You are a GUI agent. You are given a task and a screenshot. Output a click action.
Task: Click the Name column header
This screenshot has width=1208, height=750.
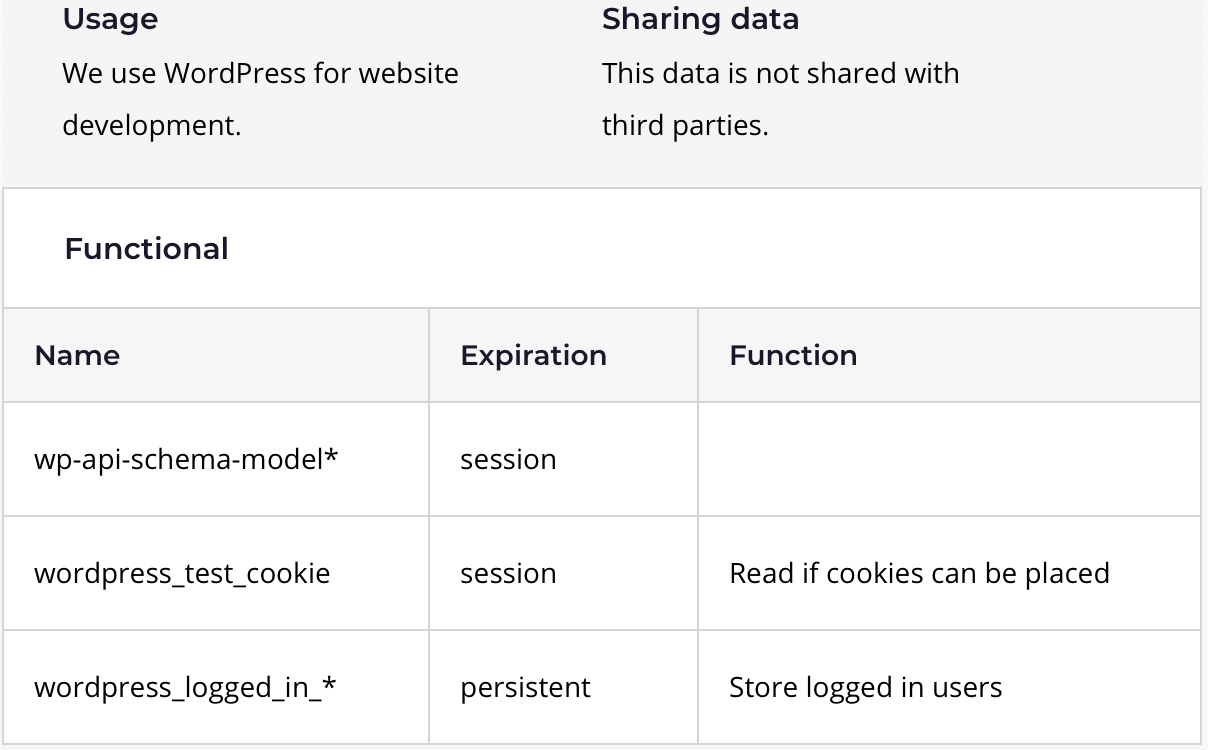[x=77, y=355]
